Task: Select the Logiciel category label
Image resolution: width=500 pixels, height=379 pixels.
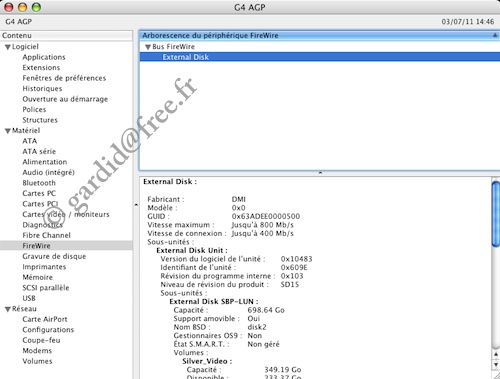Action: [x=25, y=47]
